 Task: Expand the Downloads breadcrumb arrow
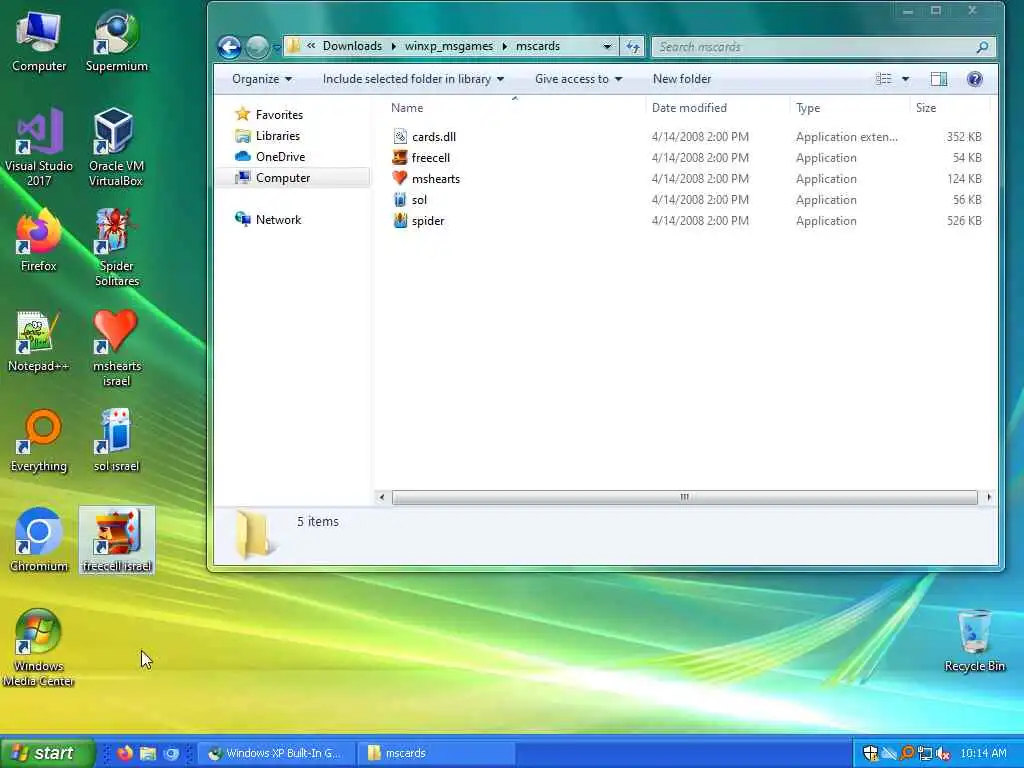click(x=393, y=46)
